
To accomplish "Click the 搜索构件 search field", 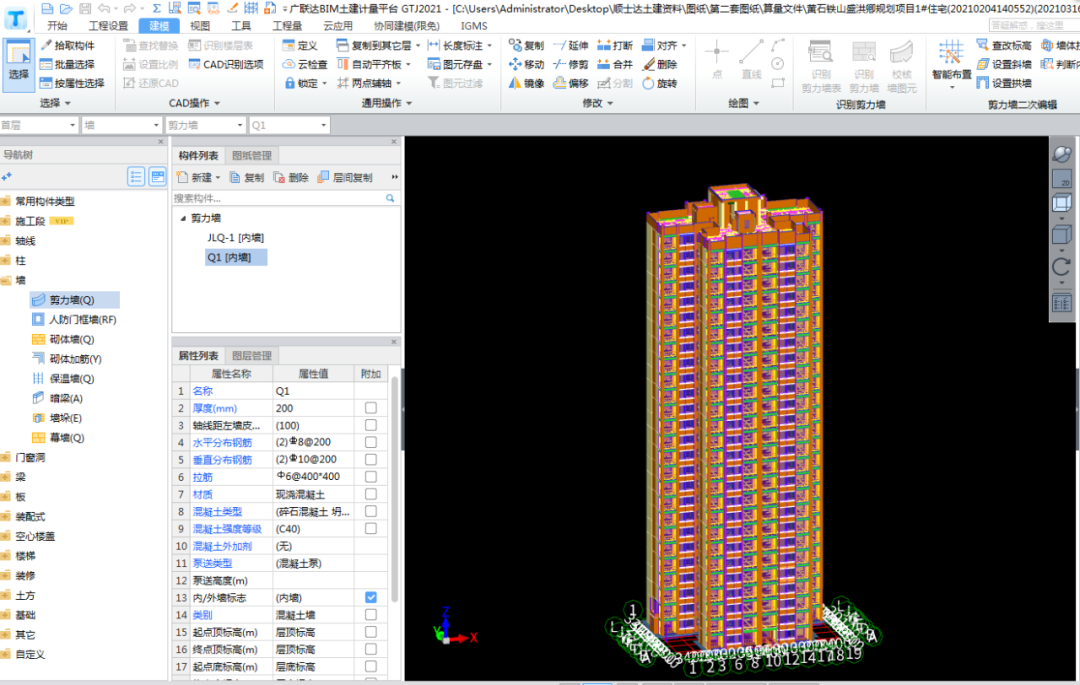I will click(285, 198).
